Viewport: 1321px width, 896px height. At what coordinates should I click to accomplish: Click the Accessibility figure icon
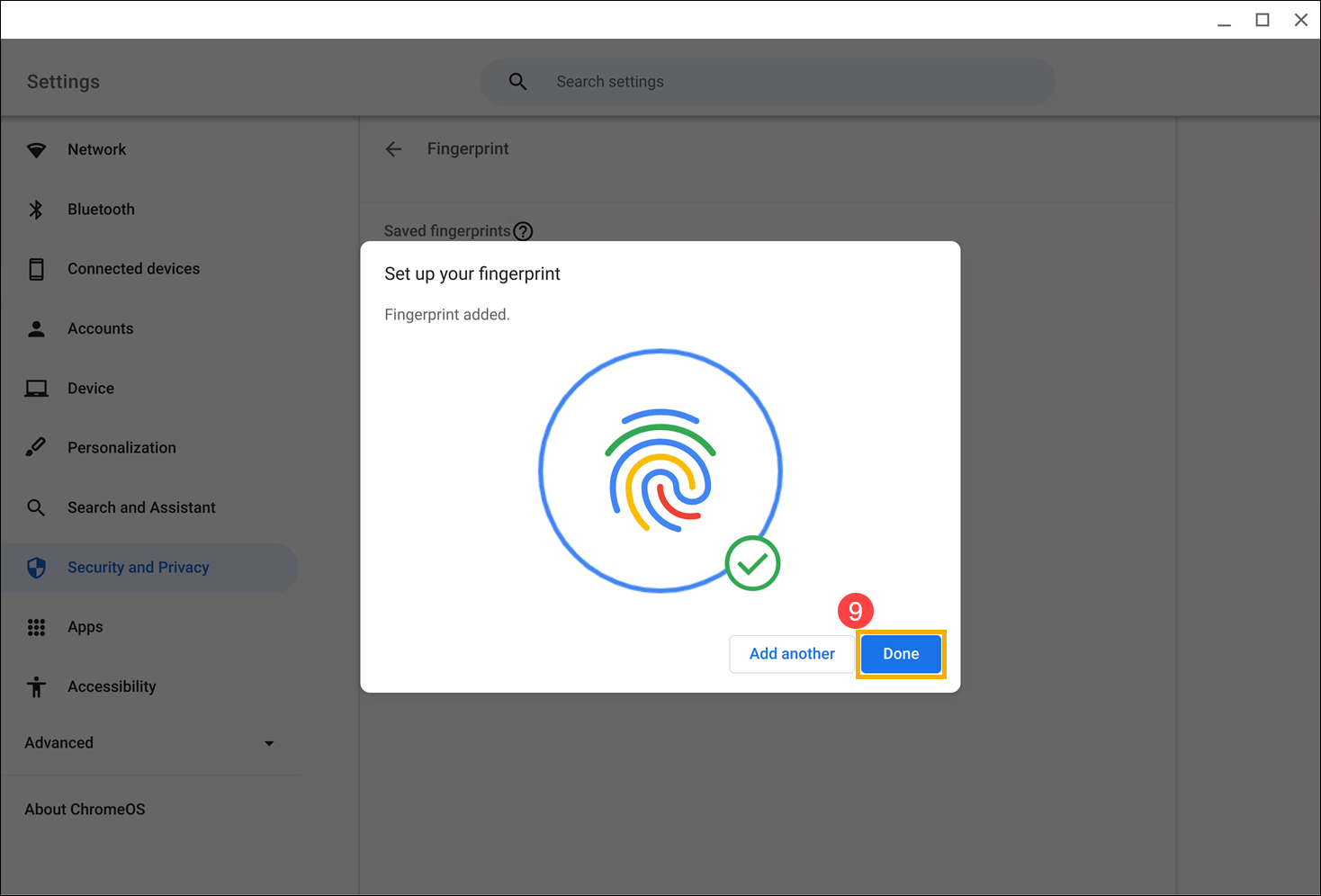coord(36,686)
